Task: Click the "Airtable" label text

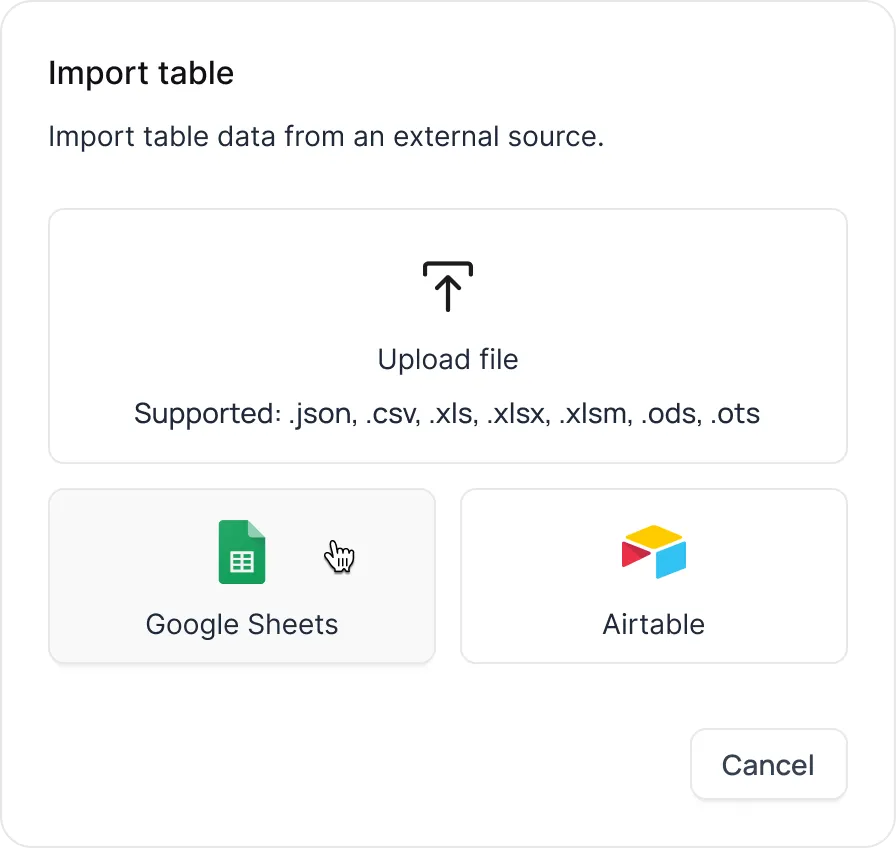Action: (x=654, y=625)
